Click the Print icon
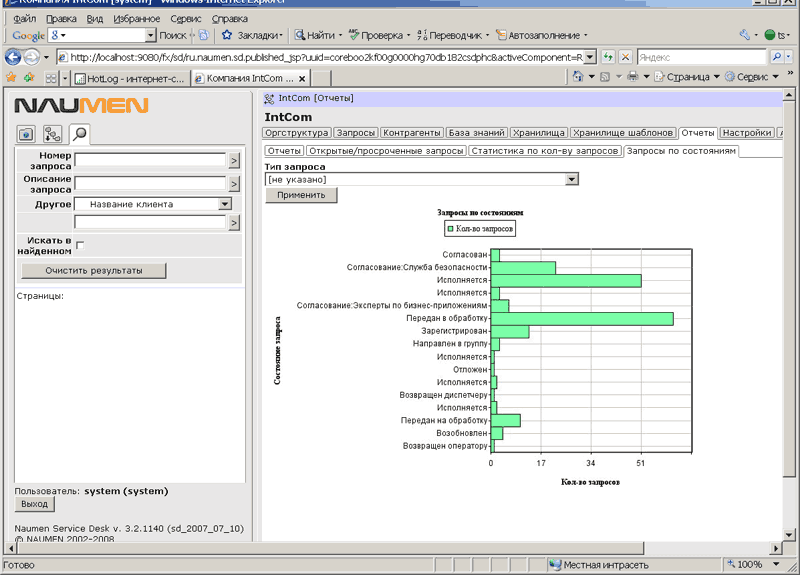Viewport: 800px width, 575px height. pyautogui.click(x=633, y=77)
